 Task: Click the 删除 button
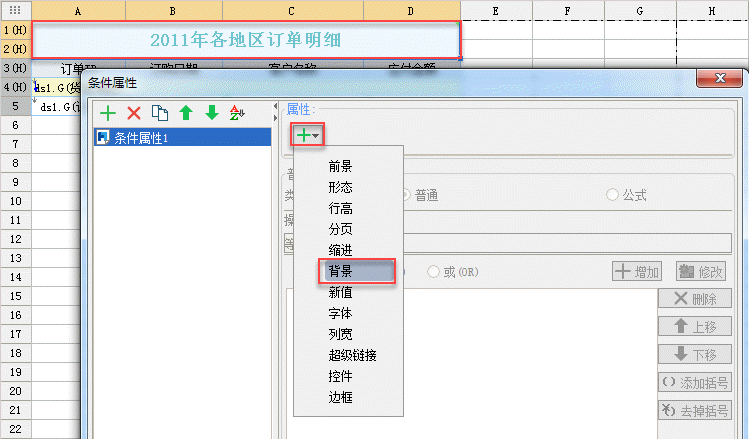pyautogui.click(x=695, y=299)
